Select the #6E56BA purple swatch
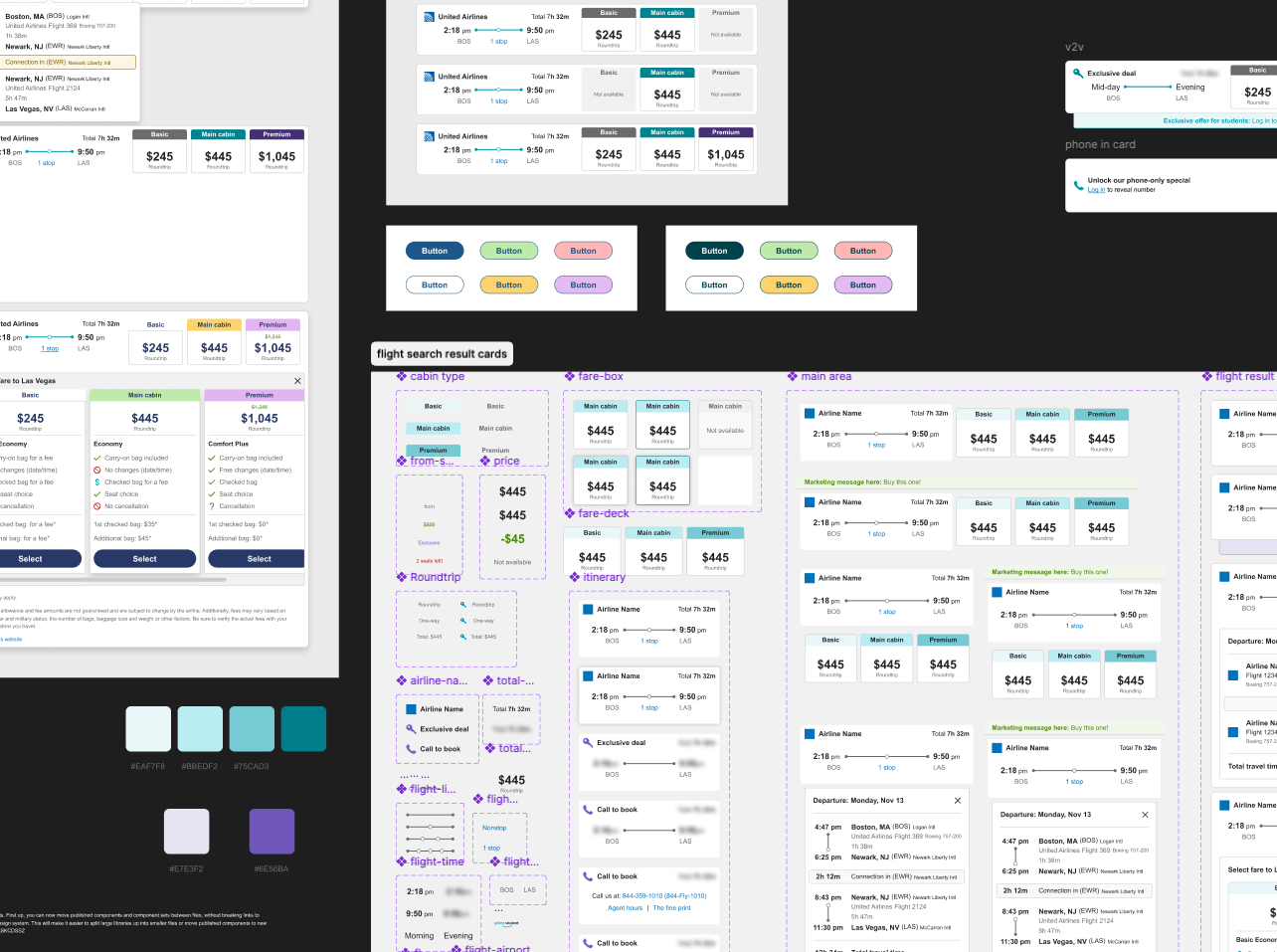The width and height of the screenshot is (1277, 952). [x=272, y=832]
